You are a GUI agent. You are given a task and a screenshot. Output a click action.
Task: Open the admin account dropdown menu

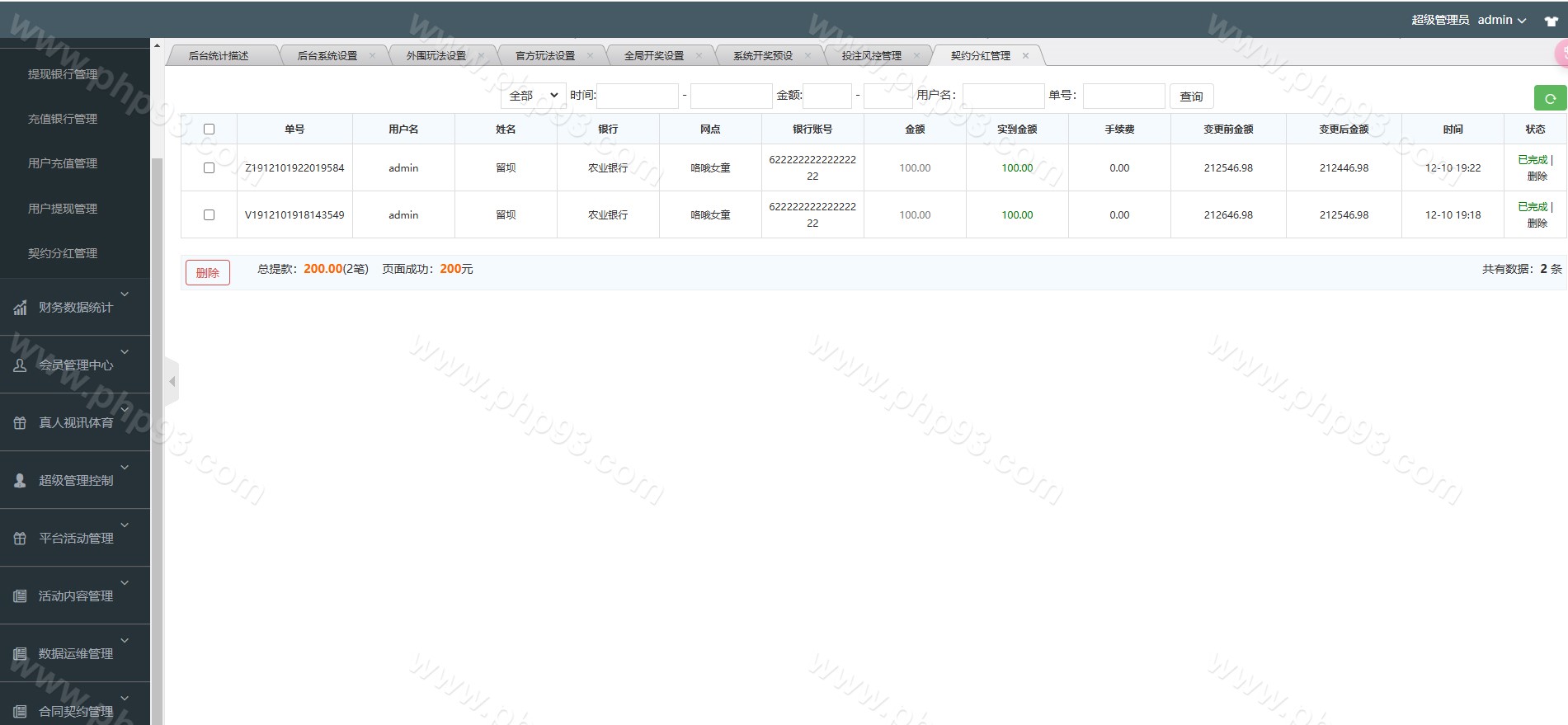pos(1501,20)
